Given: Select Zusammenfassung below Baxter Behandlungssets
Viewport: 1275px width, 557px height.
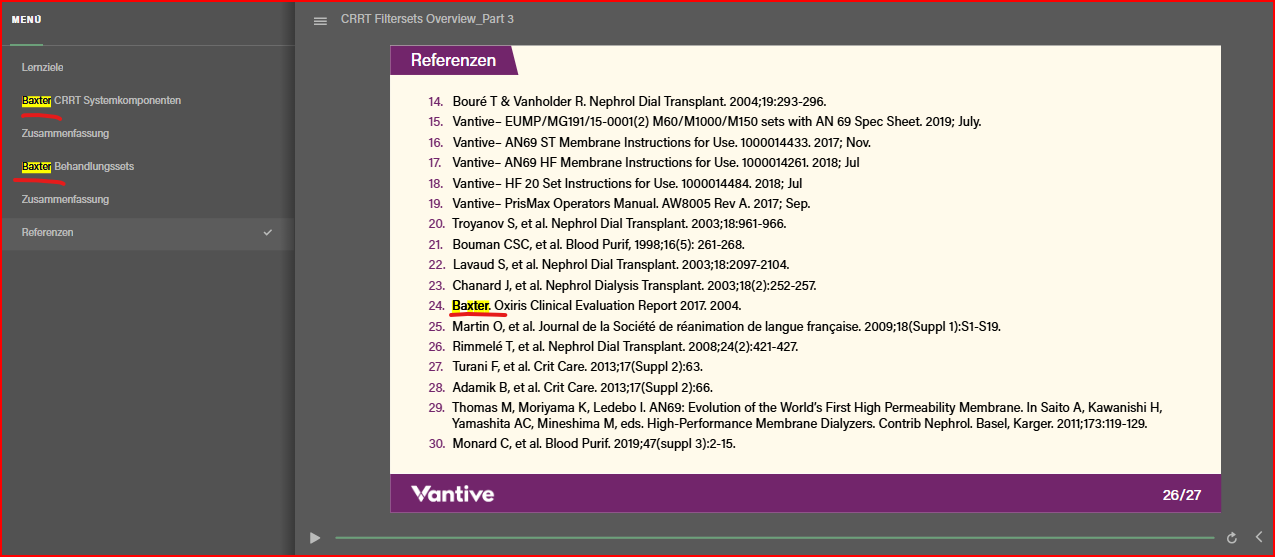Looking at the screenshot, I should [65, 199].
